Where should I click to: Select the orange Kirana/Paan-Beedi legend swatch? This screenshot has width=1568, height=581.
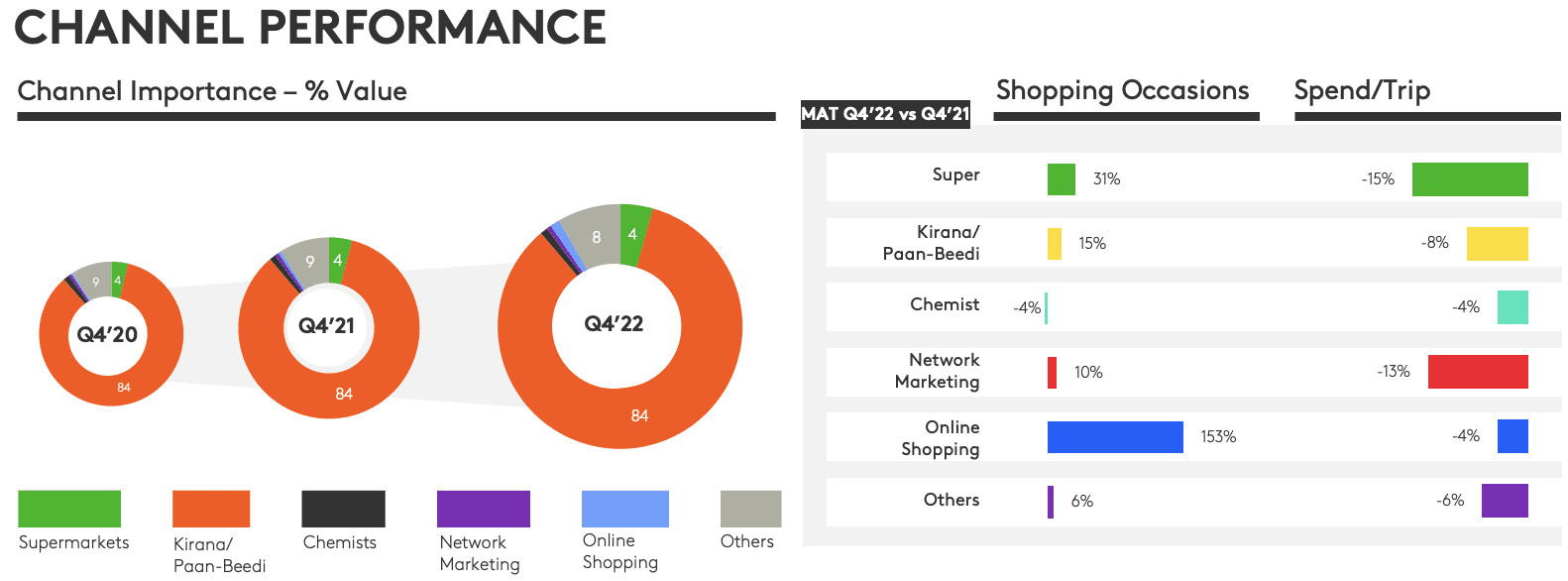pyautogui.click(x=211, y=509)
